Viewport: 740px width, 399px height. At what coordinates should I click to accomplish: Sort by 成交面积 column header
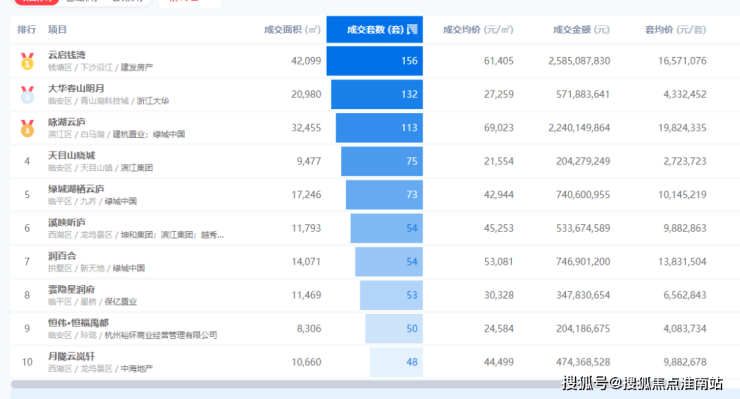point(292,30)
